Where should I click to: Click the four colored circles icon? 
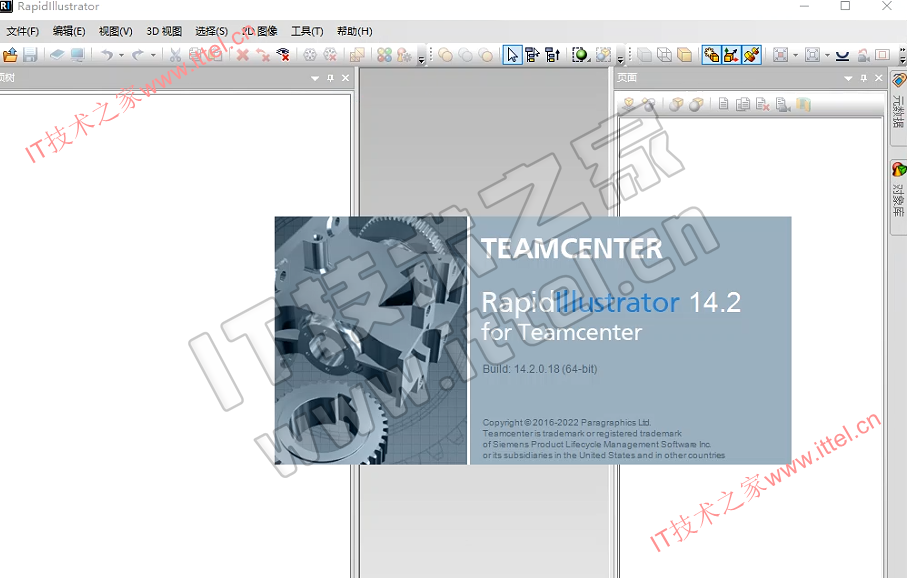[385, 55]
